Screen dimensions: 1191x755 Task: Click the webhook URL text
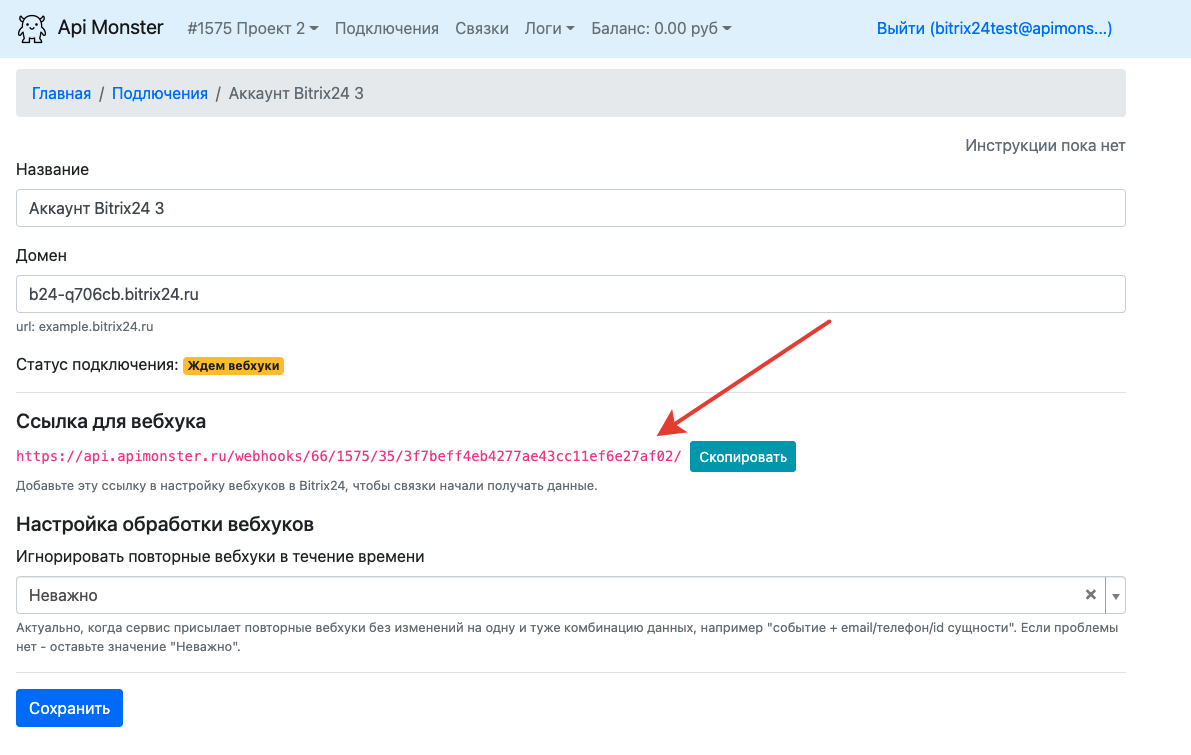point(348,457)
